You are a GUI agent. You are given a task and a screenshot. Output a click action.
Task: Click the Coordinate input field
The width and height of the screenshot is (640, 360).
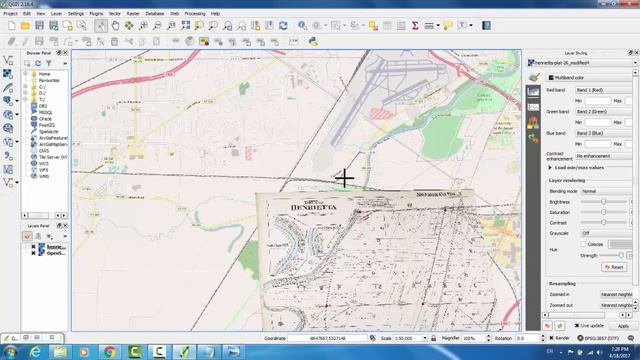pos(328,338)
